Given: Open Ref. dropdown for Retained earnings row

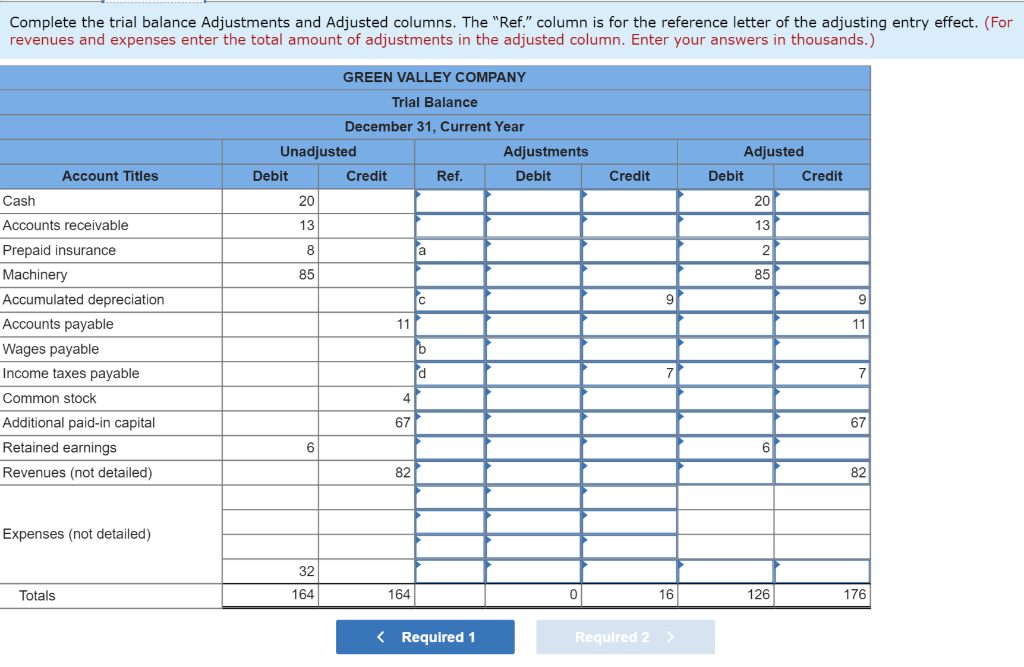Looking at the screenshot, I should 450,447.
